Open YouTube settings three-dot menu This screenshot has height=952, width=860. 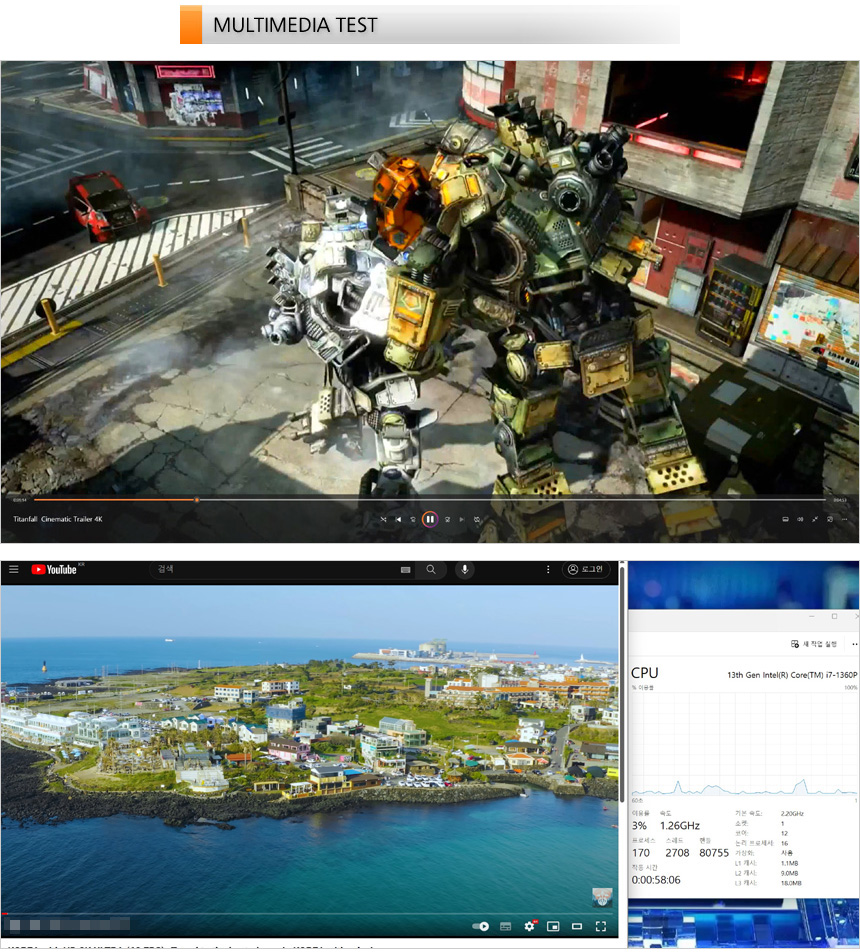click(x=548, y=570)
